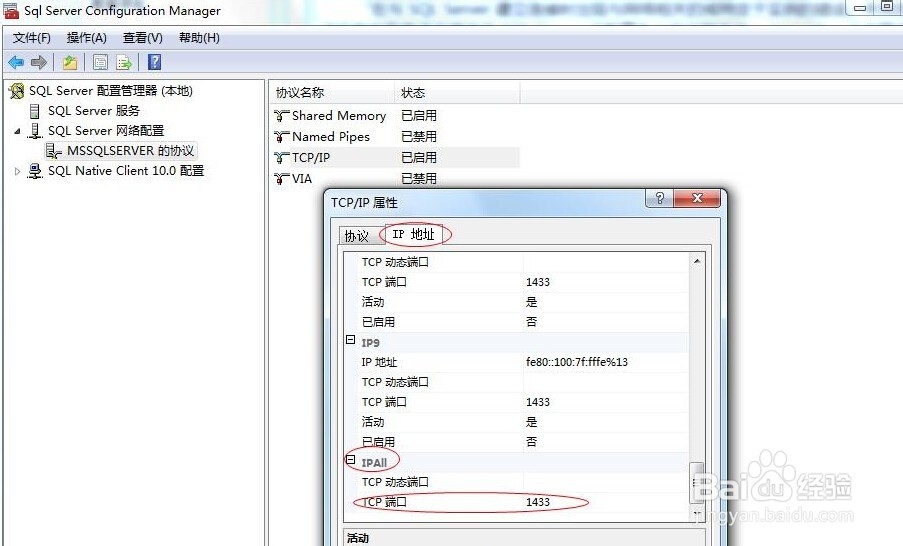This screenshot has width=903, height=546.
Task: Close the TCP/IP 属性 dialog
Action: [697, 198]
